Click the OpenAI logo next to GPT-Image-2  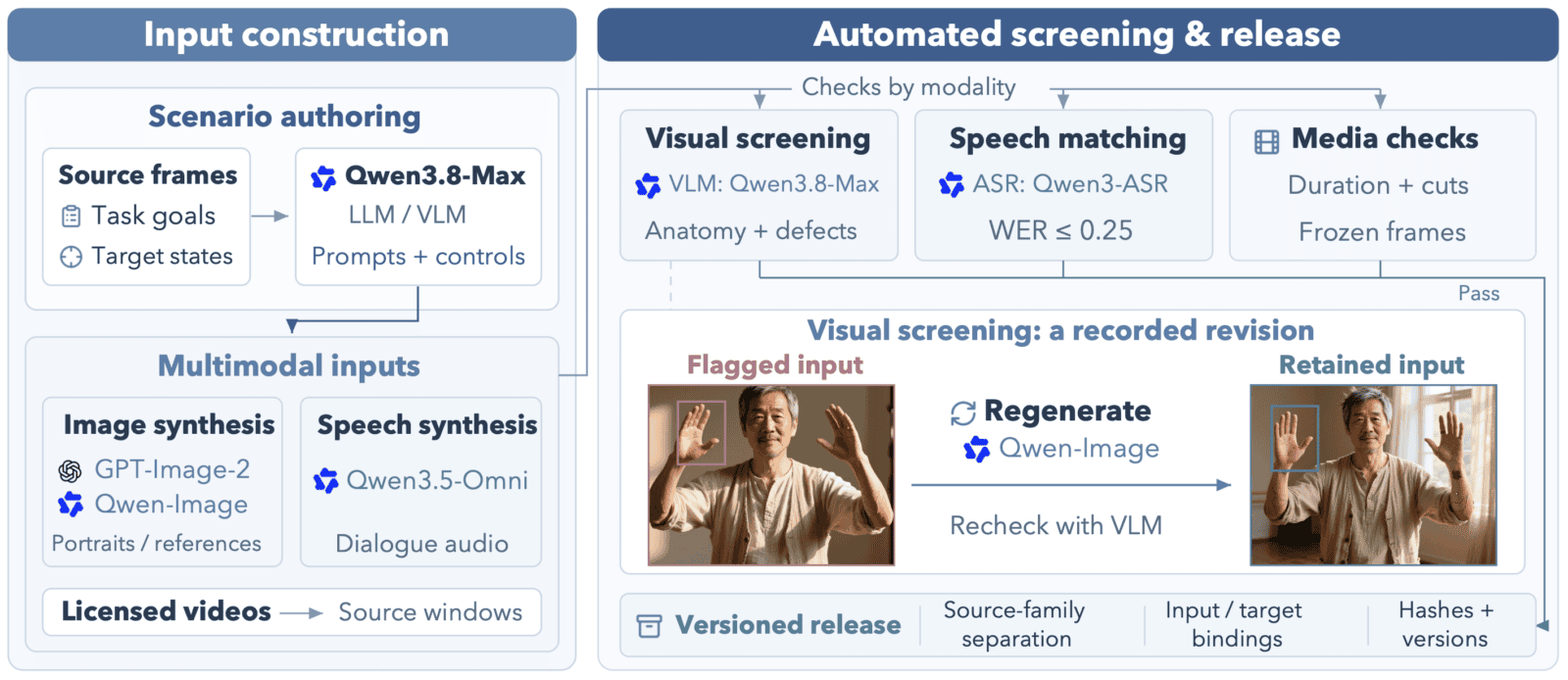tap(70, 471)
